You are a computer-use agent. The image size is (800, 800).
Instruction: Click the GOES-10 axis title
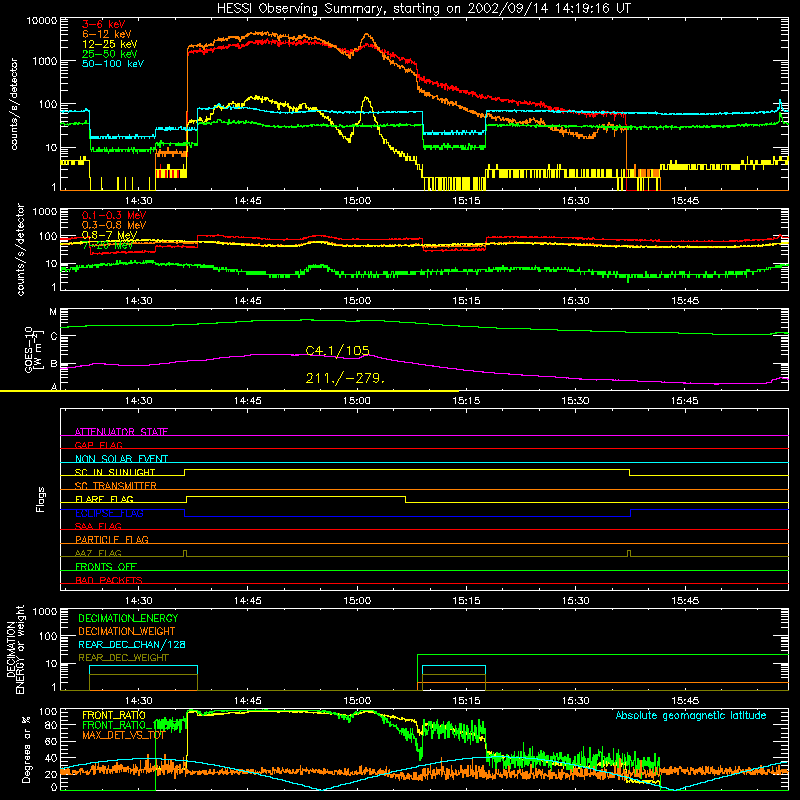tap(32, 349)
